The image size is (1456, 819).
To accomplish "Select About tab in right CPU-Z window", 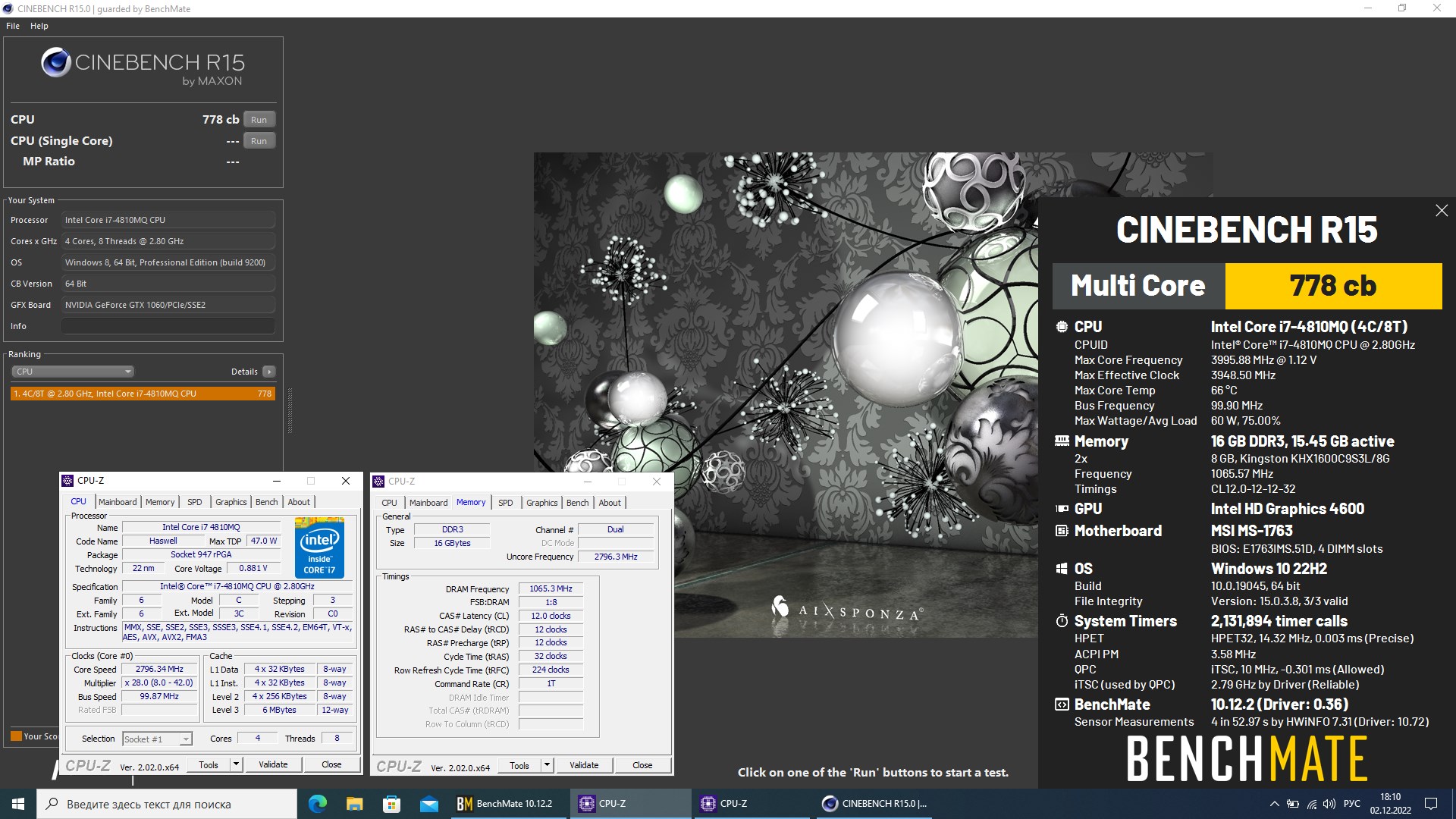I will coord(610,503).
